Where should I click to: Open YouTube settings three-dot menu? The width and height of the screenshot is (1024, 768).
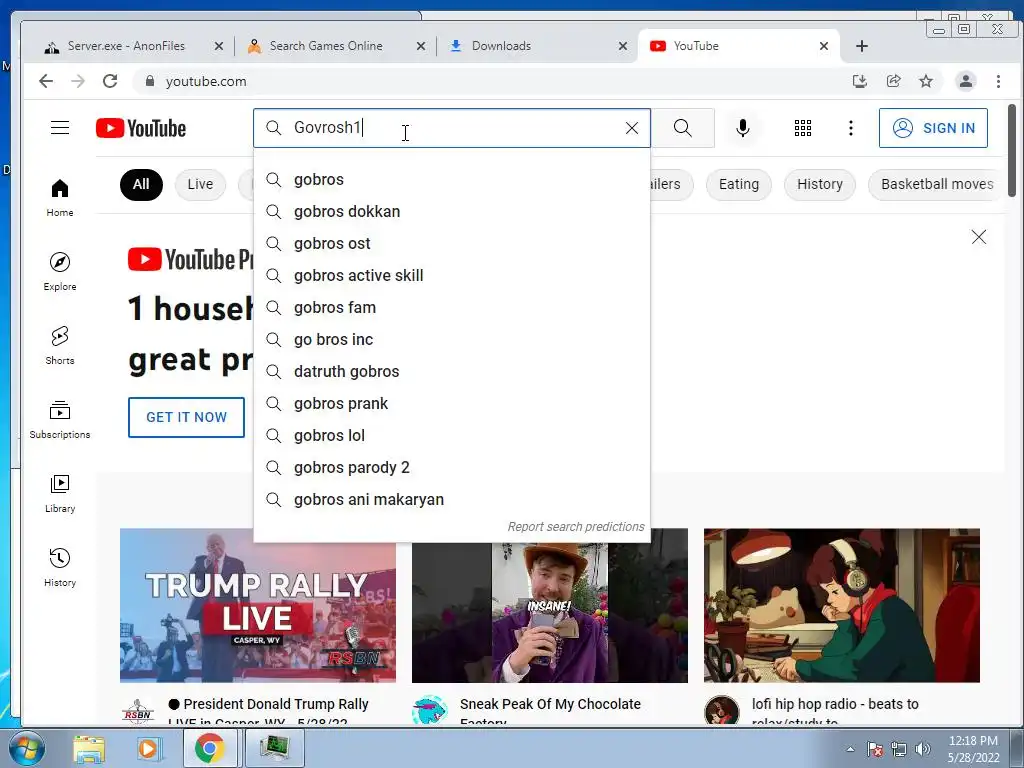point(850,128)
